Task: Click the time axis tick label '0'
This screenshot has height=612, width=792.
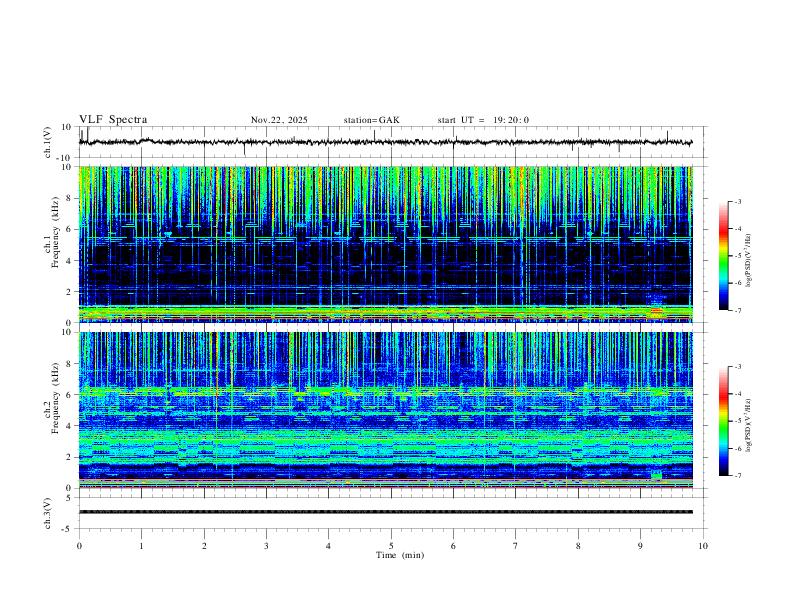Action: click(x=79, y=546)
